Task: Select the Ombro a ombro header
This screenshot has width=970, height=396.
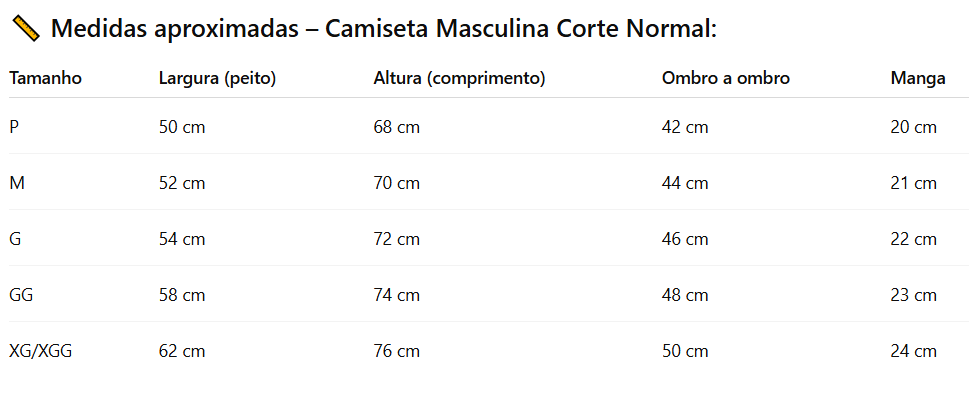Action: (x=726, y=79)
